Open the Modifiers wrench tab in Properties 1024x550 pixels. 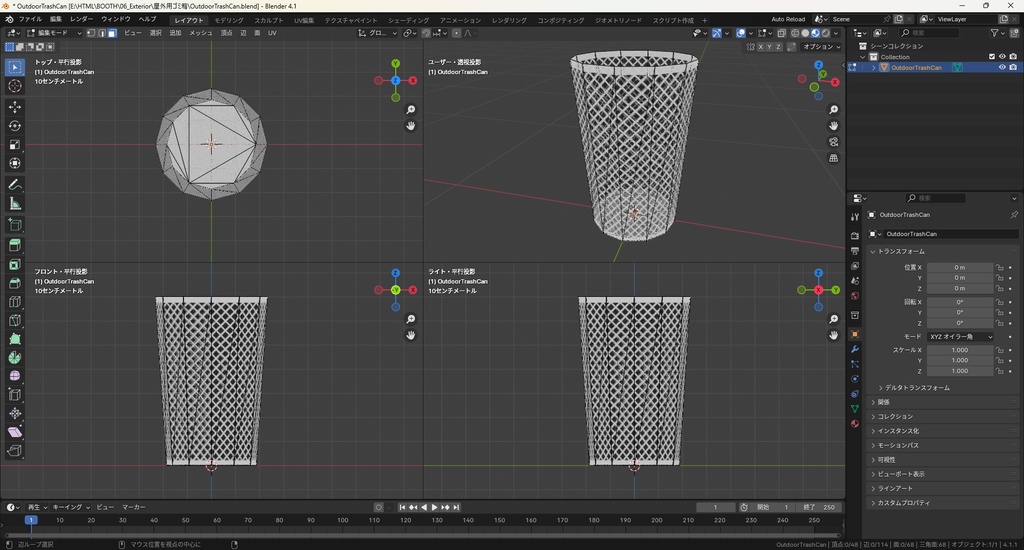pyautogui.click(x=855, y=349)
